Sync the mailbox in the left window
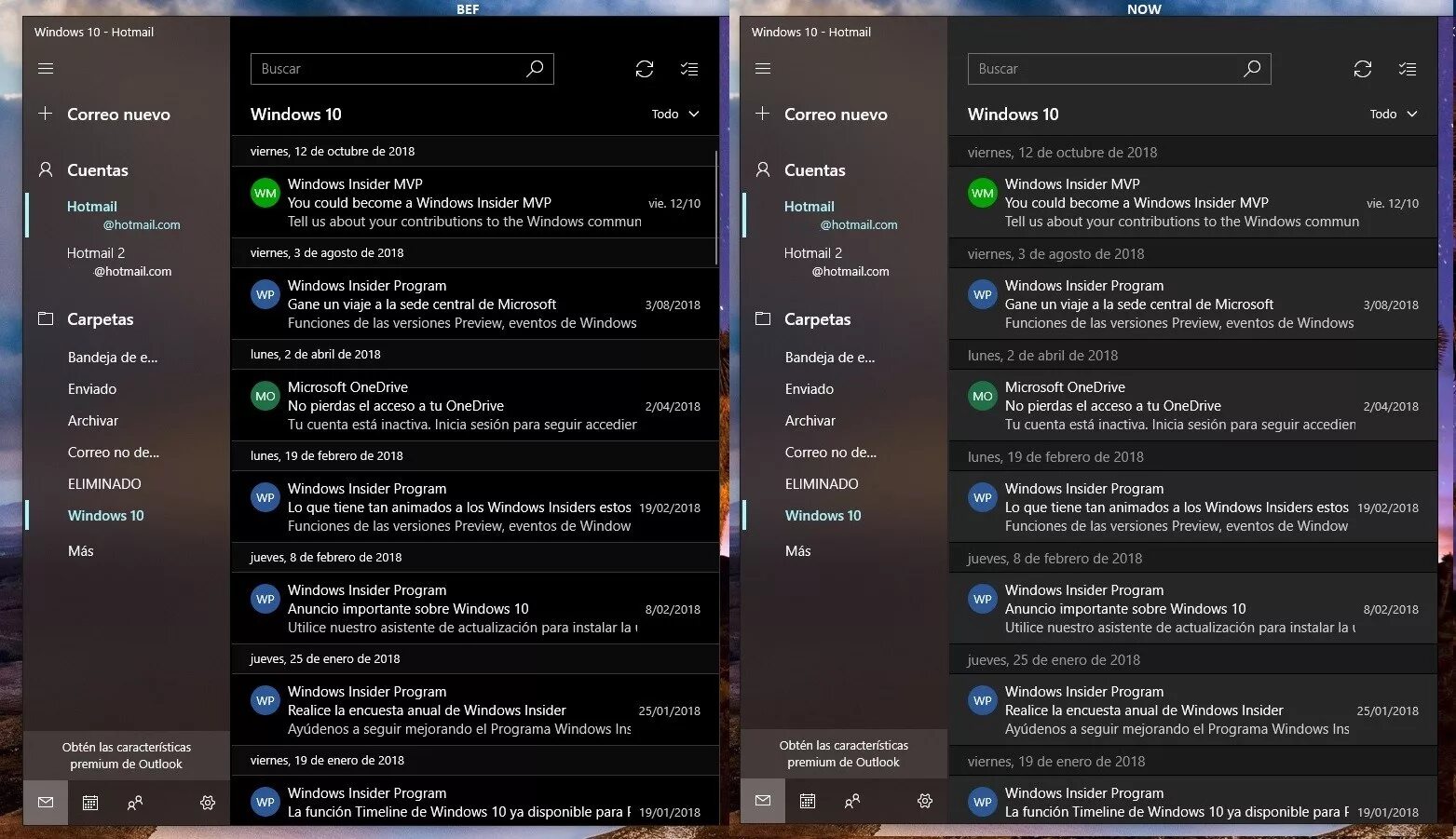The image size is (1456, 839). click(645, 69)
